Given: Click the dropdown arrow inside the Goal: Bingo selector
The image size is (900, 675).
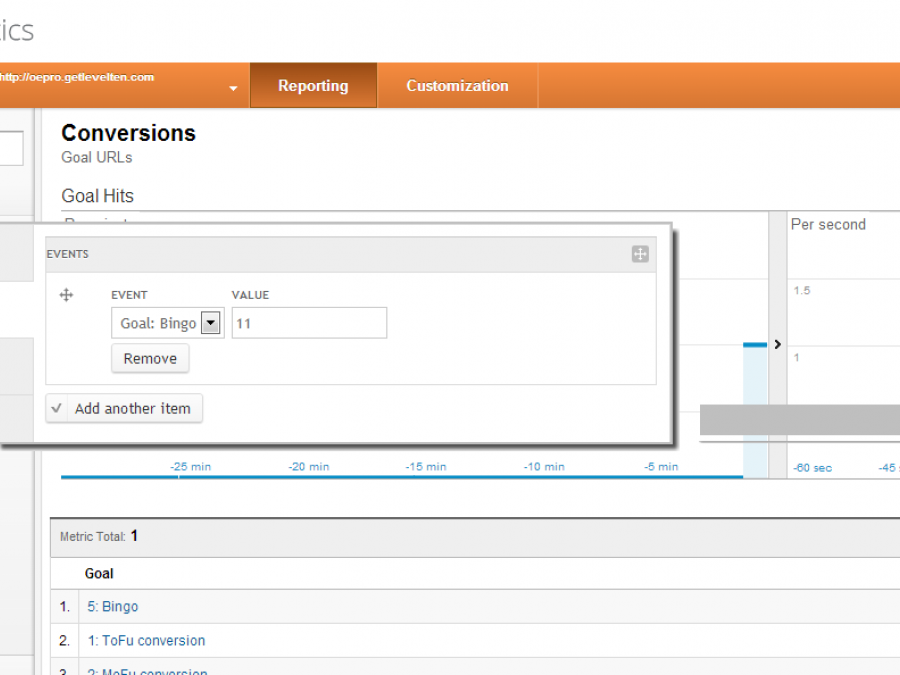Looking at the screenshot, I should [210, 322].
